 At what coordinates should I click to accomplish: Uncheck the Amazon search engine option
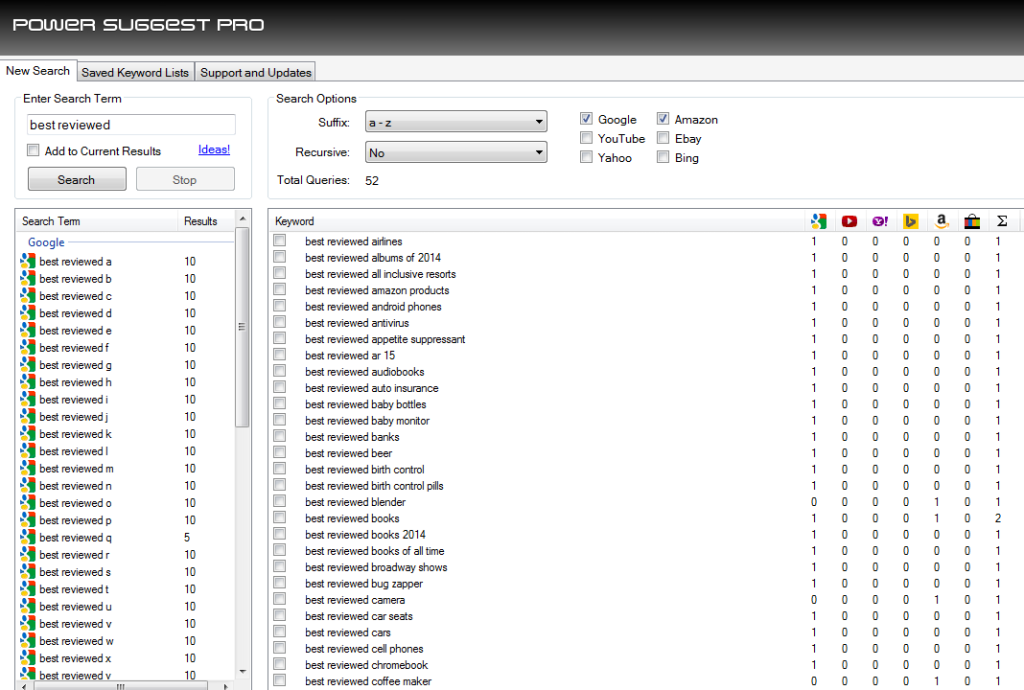pos(663,119)
